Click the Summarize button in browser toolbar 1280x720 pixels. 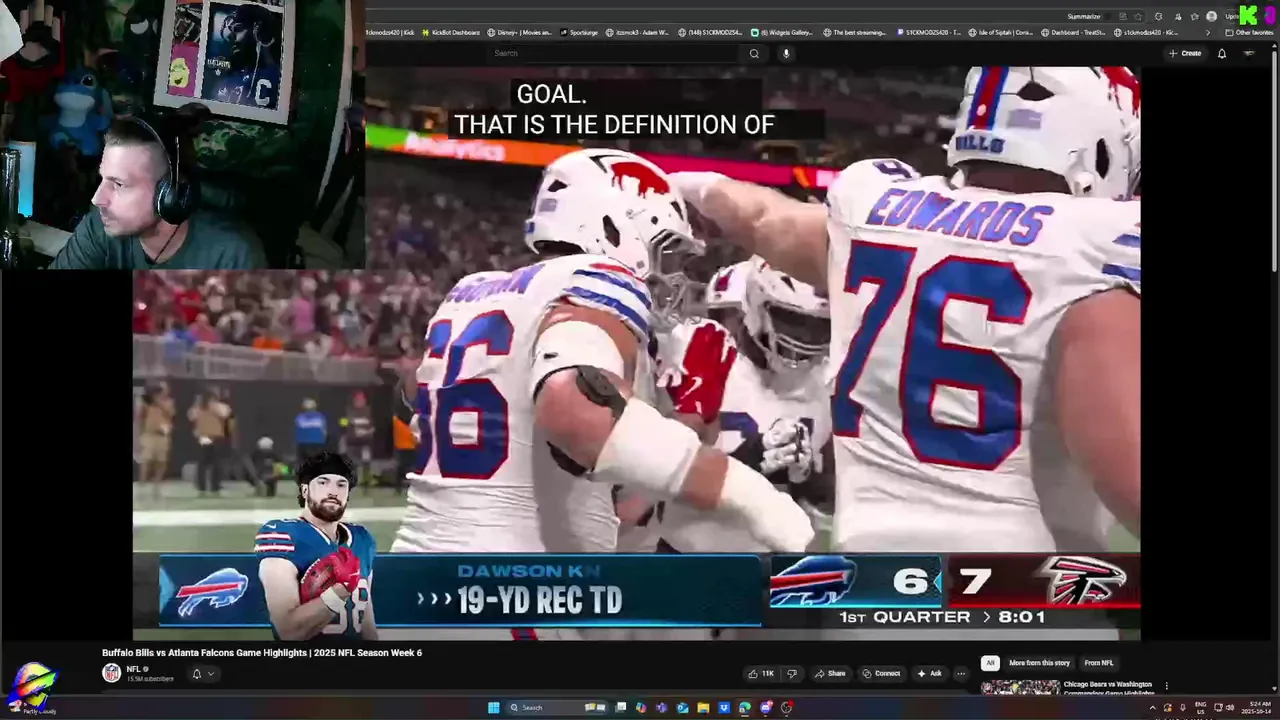(x=1084, y=16)
